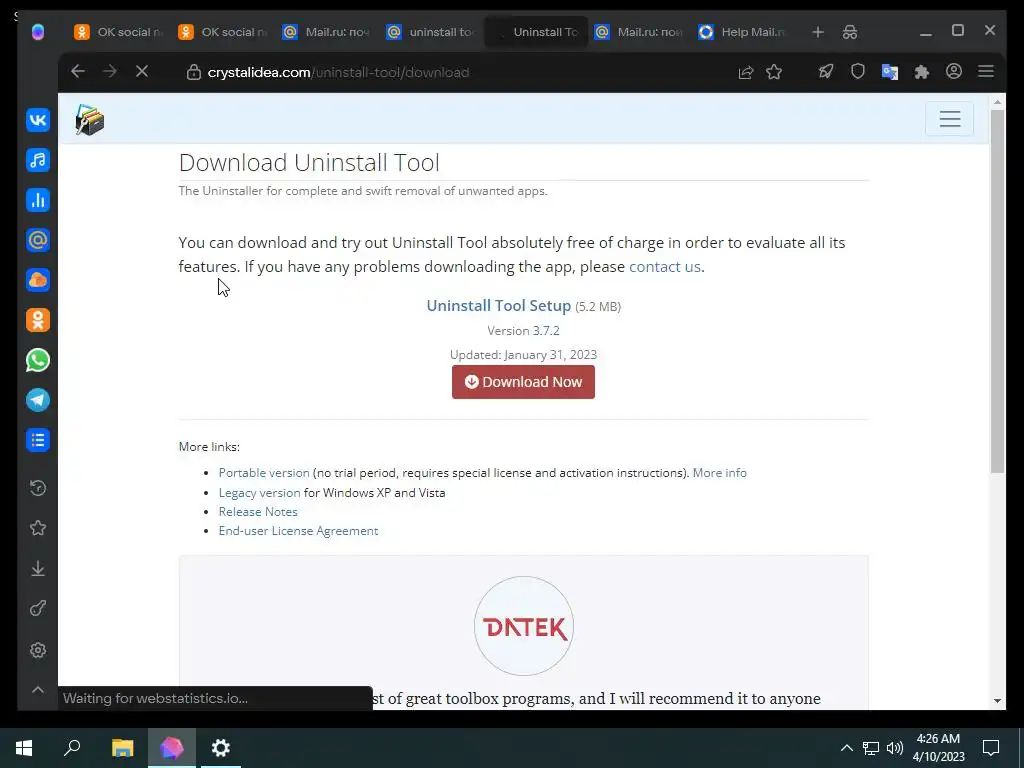Open File Explorer from the taskbar
The height and width of the screenshot is (768, 1024).
click(122, 748)
